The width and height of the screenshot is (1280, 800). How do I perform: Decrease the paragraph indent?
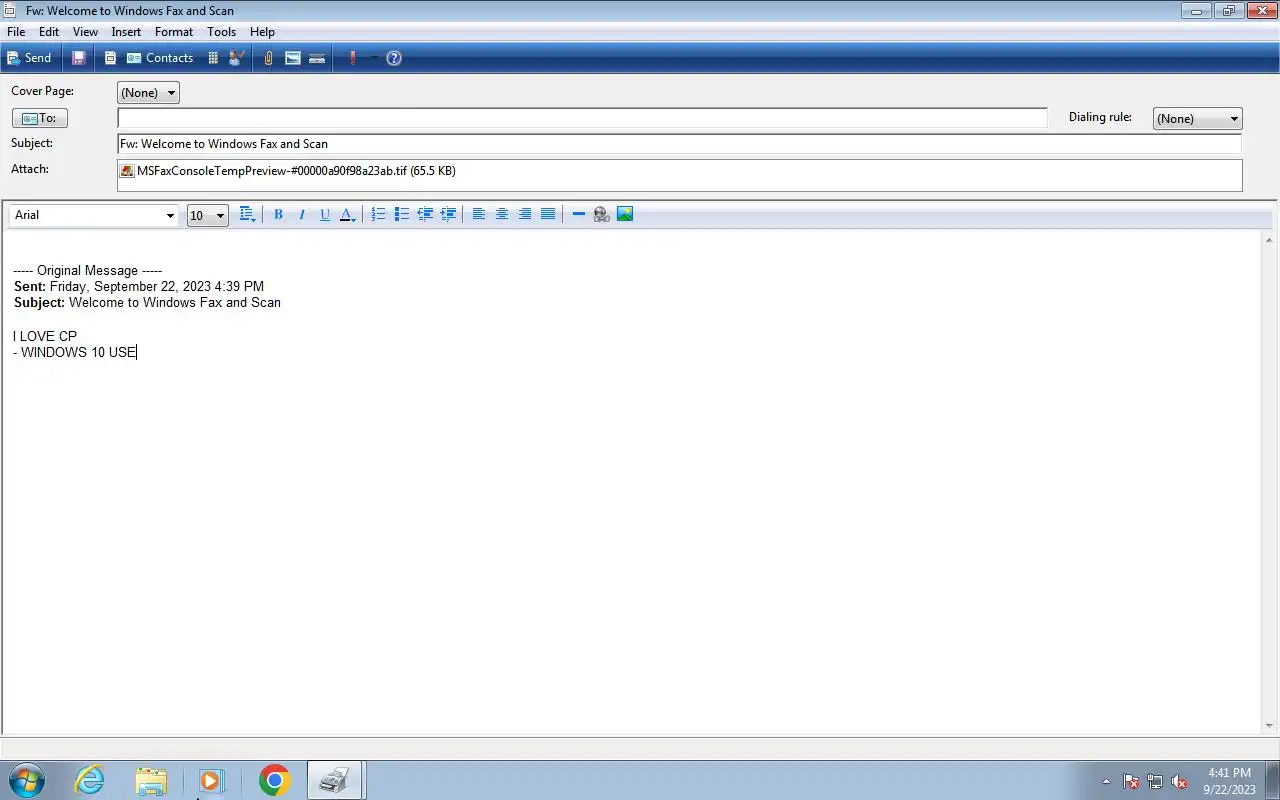click(x=425, y=214)
